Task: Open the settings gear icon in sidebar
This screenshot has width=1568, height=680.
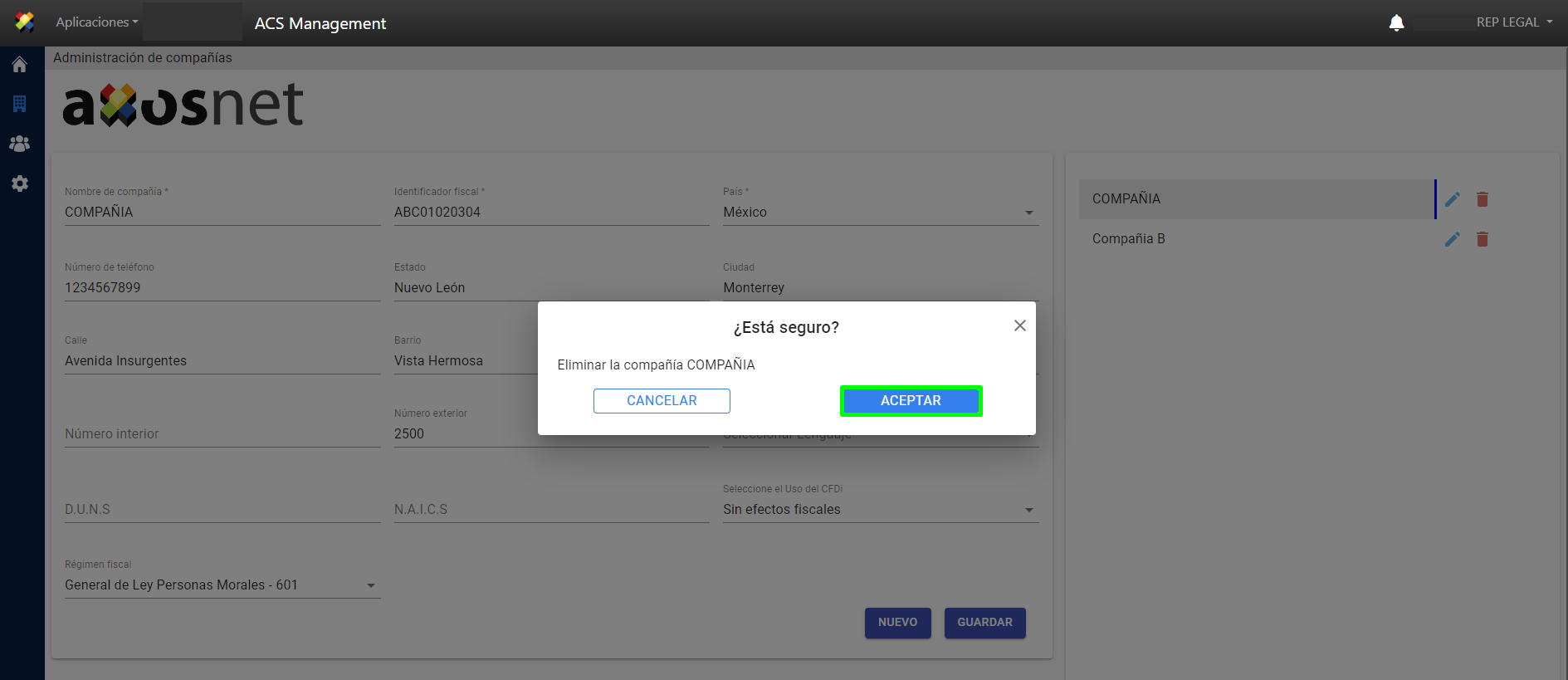Action: click(x=20, y=183)
